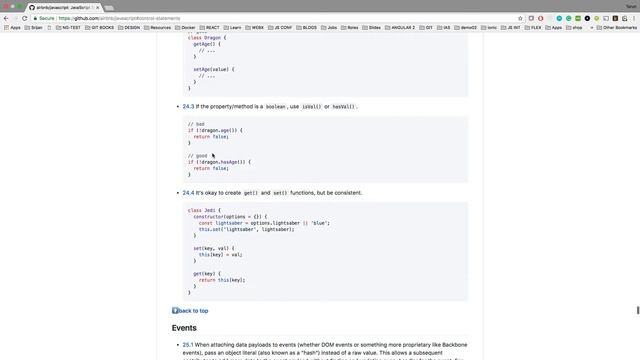640x360 pixels.
Task: Click the back to top link
Action: click(193, 311)
